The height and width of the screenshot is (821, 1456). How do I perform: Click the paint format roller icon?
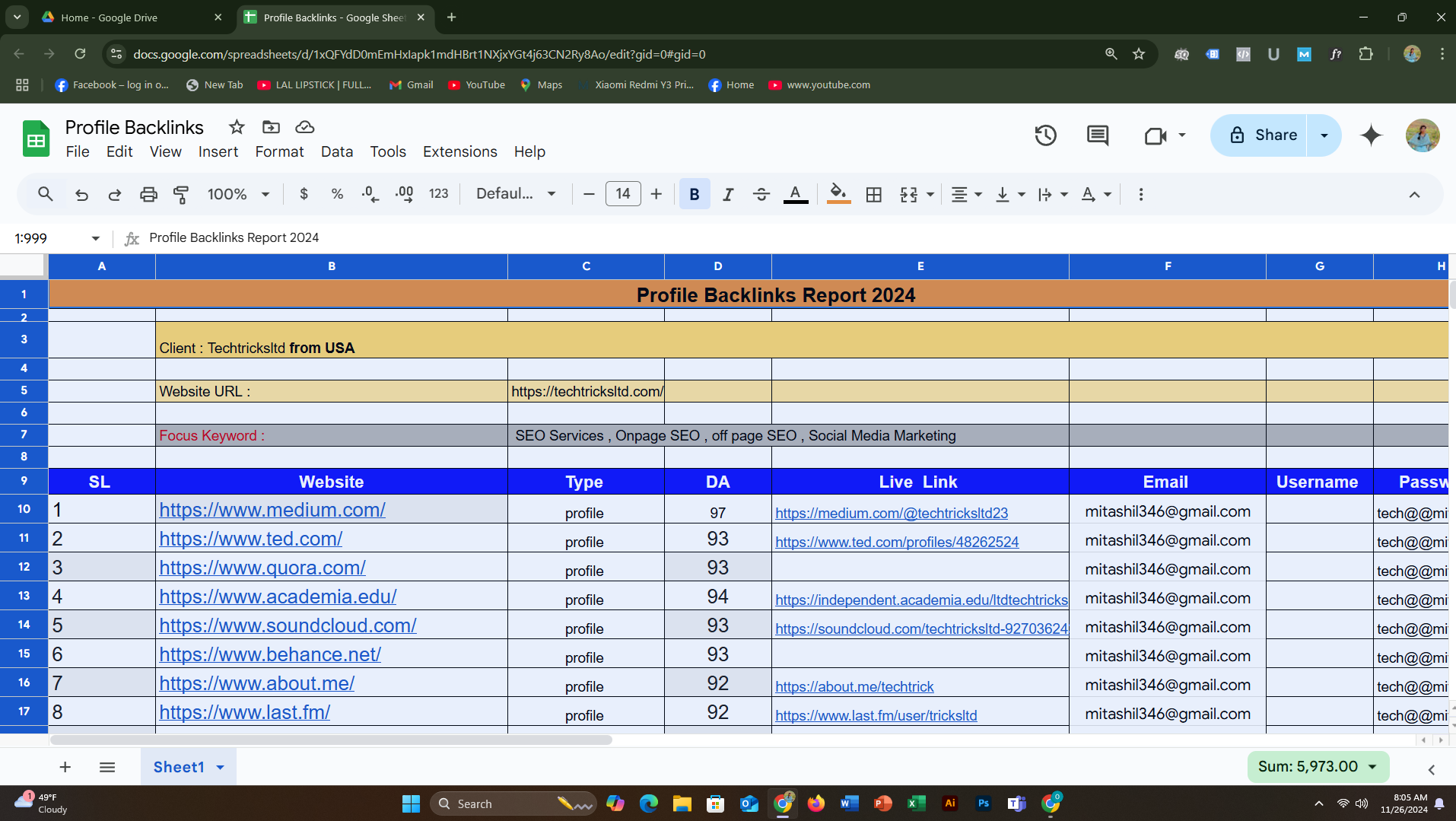pos(181,195)
